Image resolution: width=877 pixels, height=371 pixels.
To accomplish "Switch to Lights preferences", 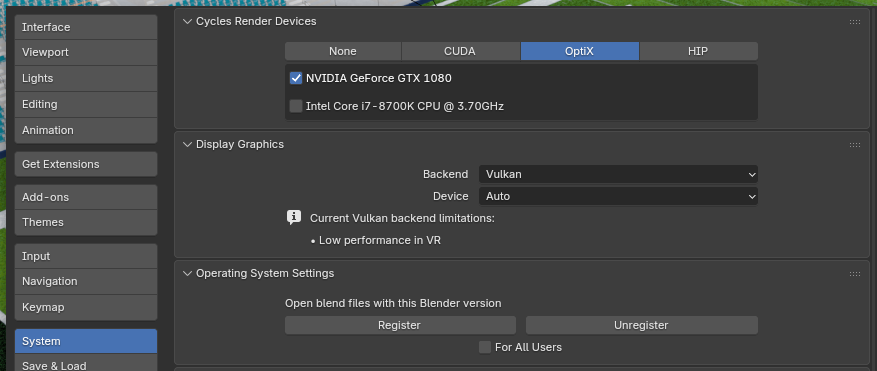I will point(86,78).
